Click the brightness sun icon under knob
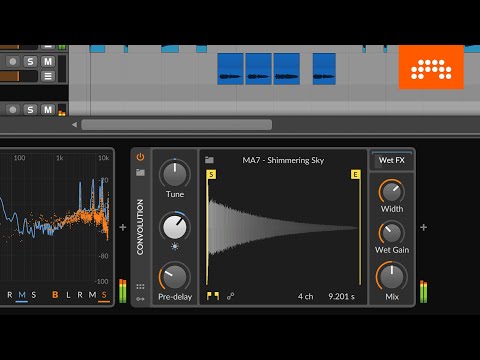The width and height of the screenshot is (480, 360). click(x=175, y=246)
